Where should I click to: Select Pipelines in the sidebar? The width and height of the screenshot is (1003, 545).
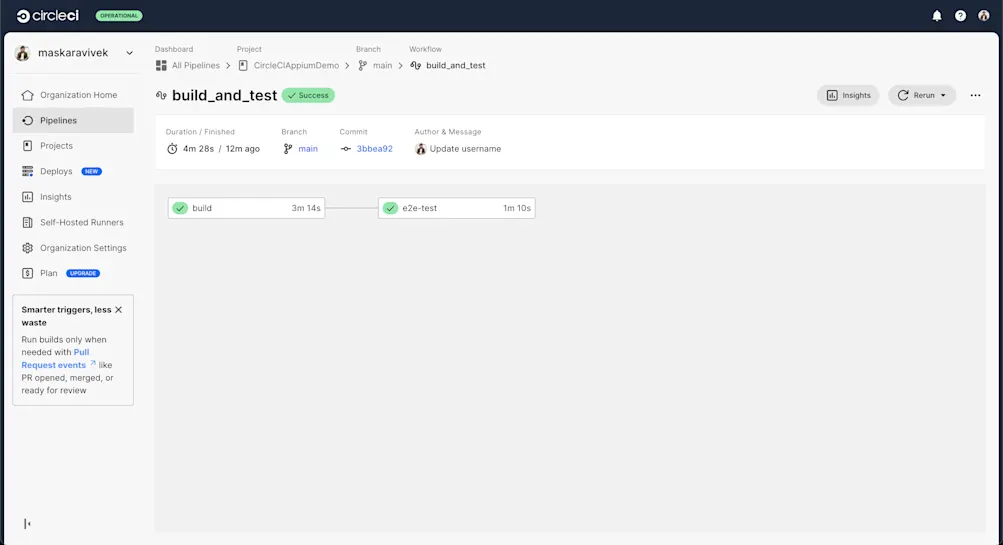(73, 120)
